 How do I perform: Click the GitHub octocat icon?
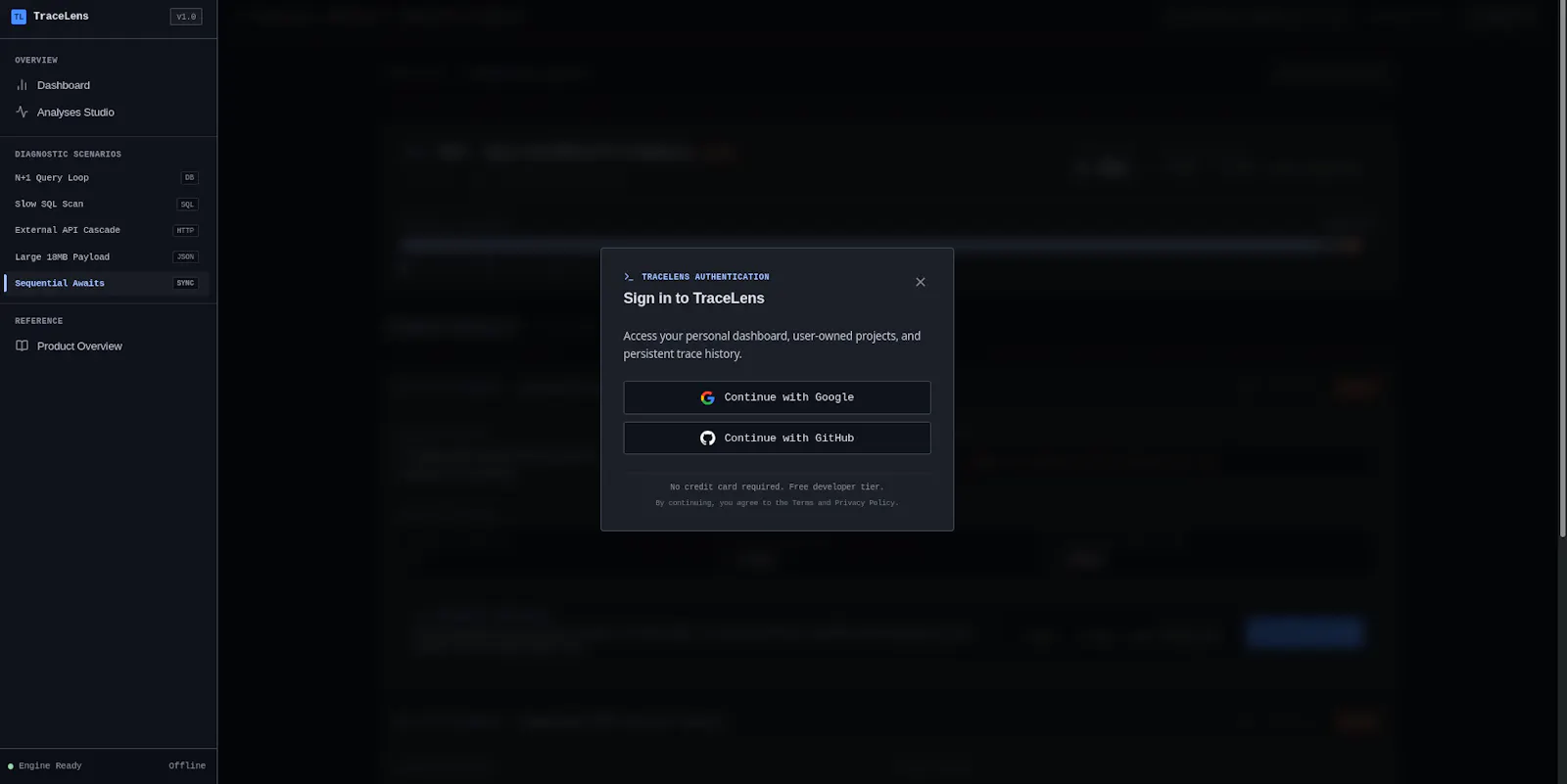coord(707,438)
